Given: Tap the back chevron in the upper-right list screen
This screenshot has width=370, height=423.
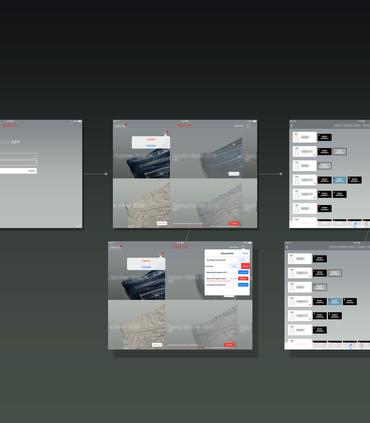Looking at the screenshot, I should (292, 126).
